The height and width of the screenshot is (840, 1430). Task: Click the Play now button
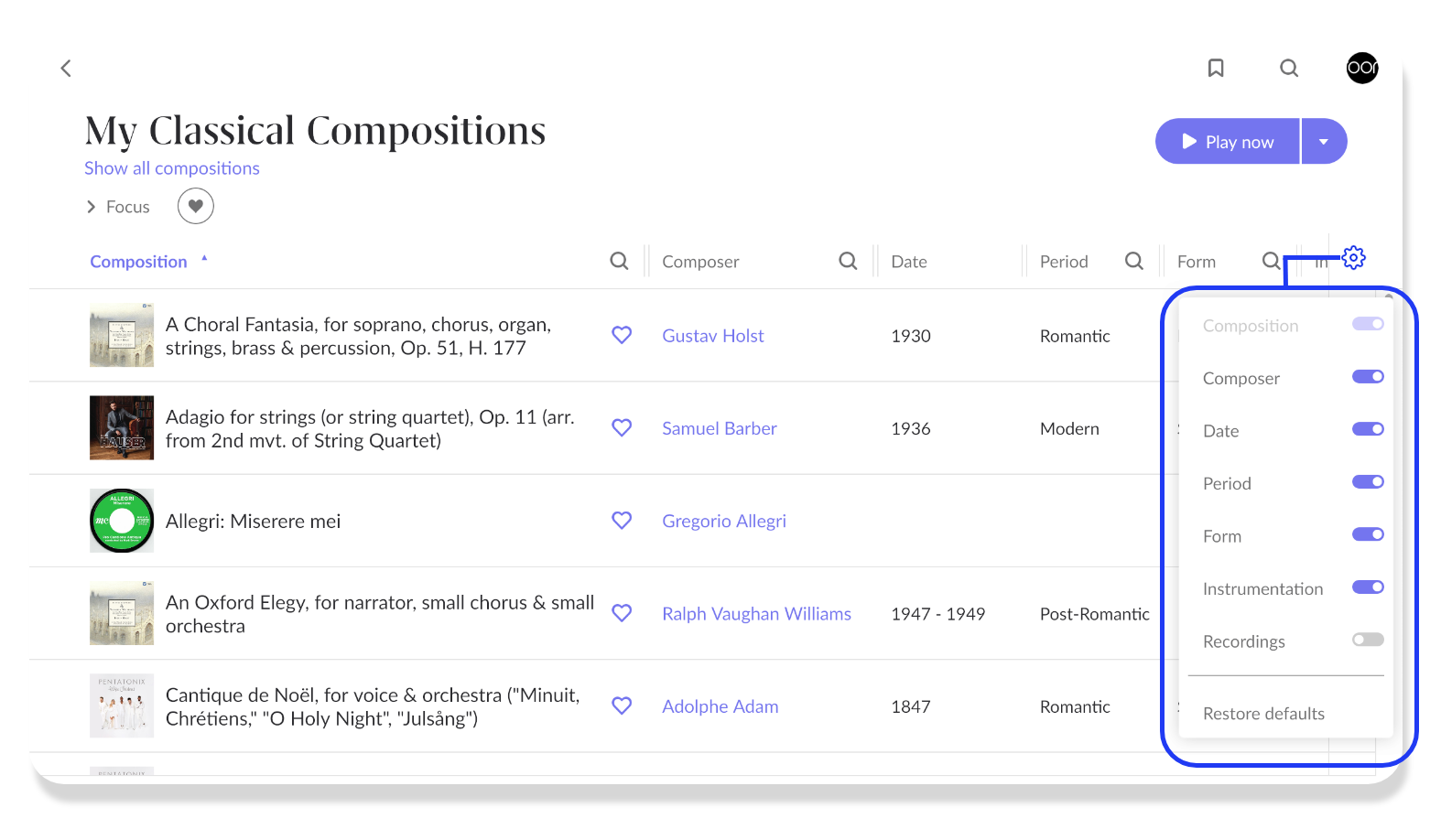pyautogui.click(x=1227, y=141)
